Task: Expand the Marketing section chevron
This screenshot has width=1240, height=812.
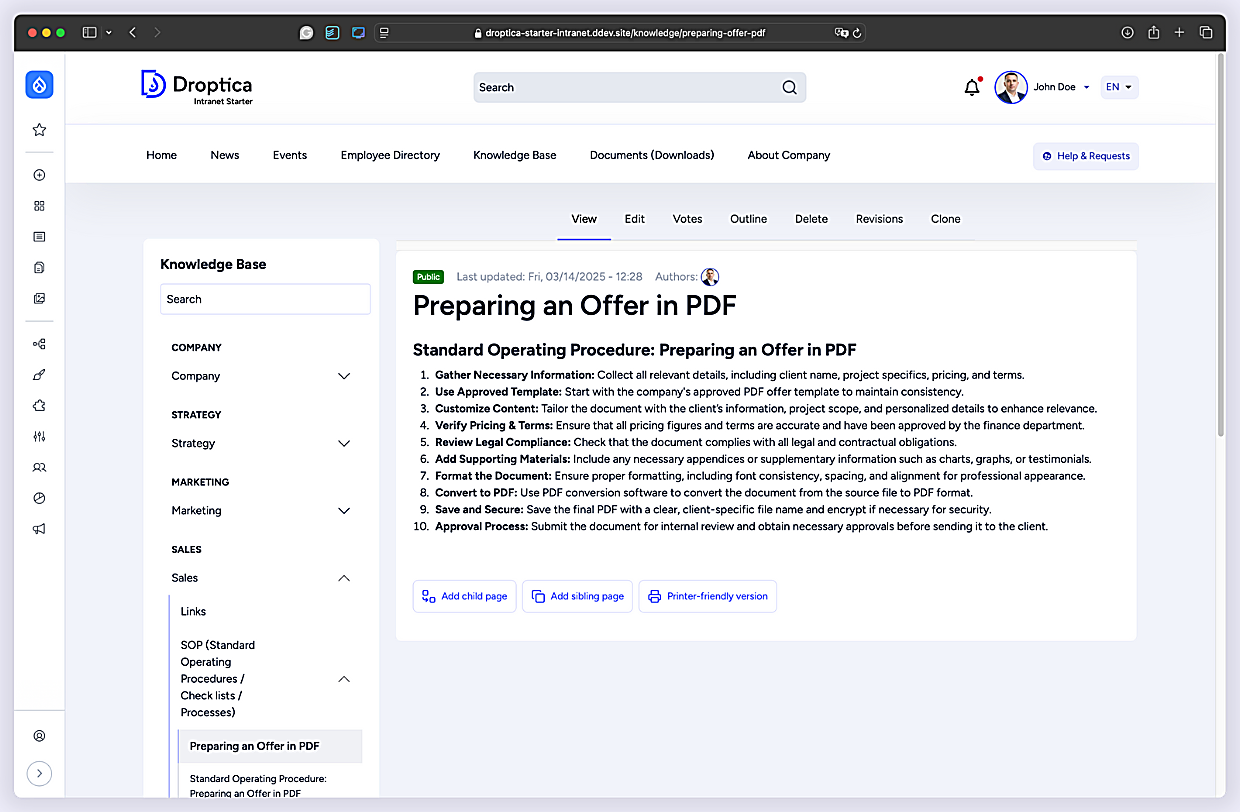Action: 344,510
